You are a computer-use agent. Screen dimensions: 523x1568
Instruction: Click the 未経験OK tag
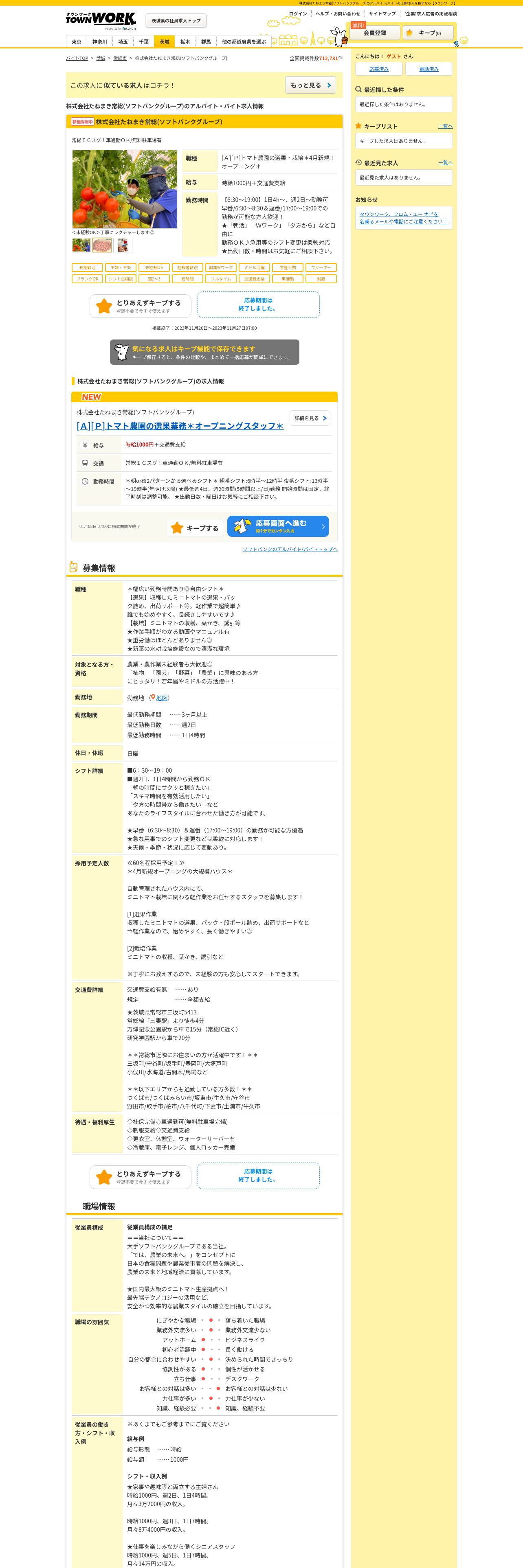coord(154,267)
